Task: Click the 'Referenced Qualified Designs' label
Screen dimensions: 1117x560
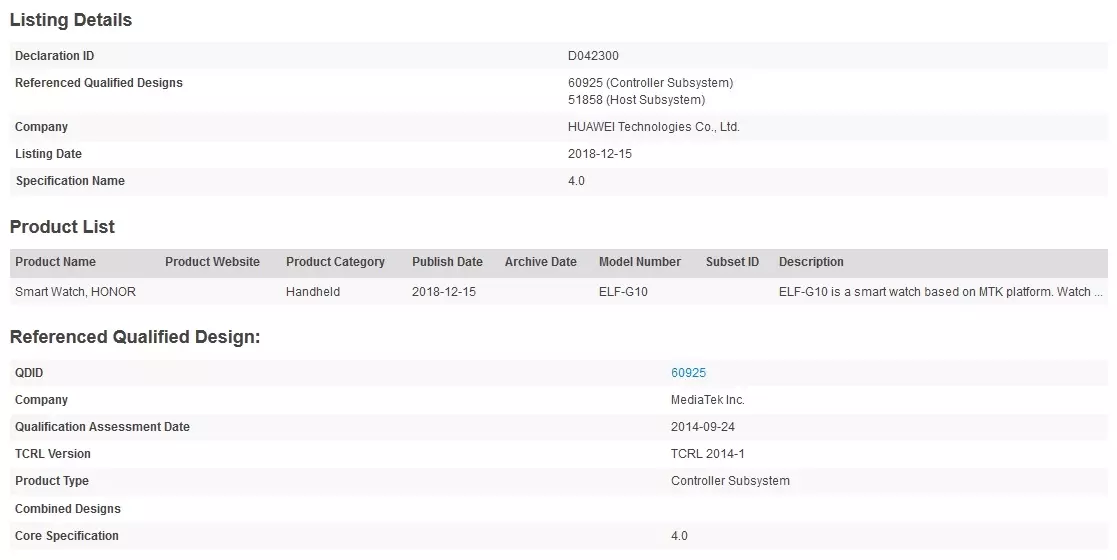Action: (x=99, y=83)
